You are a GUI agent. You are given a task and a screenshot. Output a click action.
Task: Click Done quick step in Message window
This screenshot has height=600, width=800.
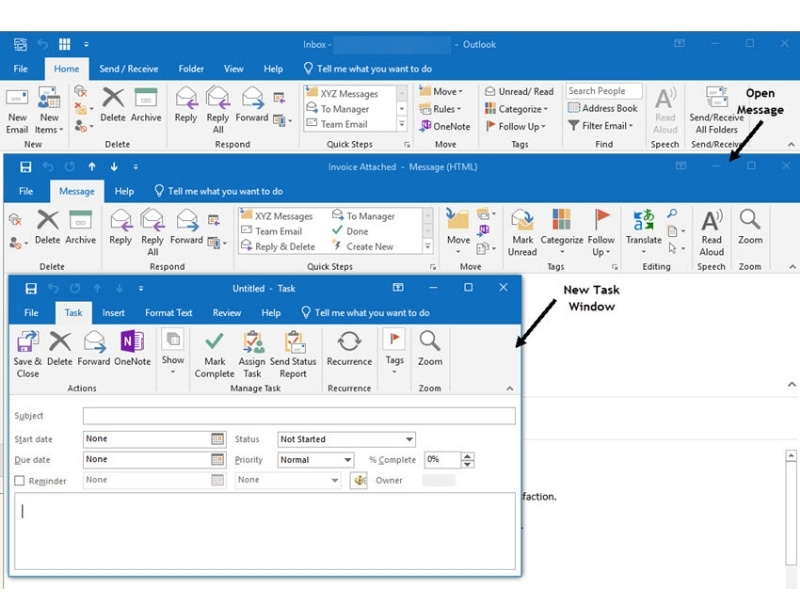(x=351, y=231)
